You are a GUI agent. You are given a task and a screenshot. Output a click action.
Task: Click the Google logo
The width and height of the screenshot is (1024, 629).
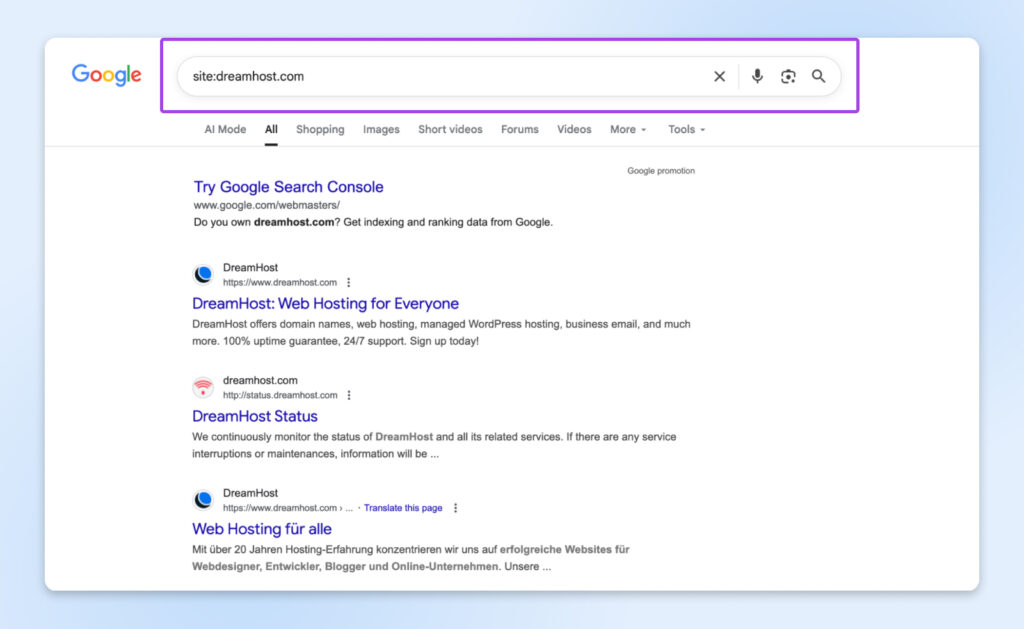point(106,75)
